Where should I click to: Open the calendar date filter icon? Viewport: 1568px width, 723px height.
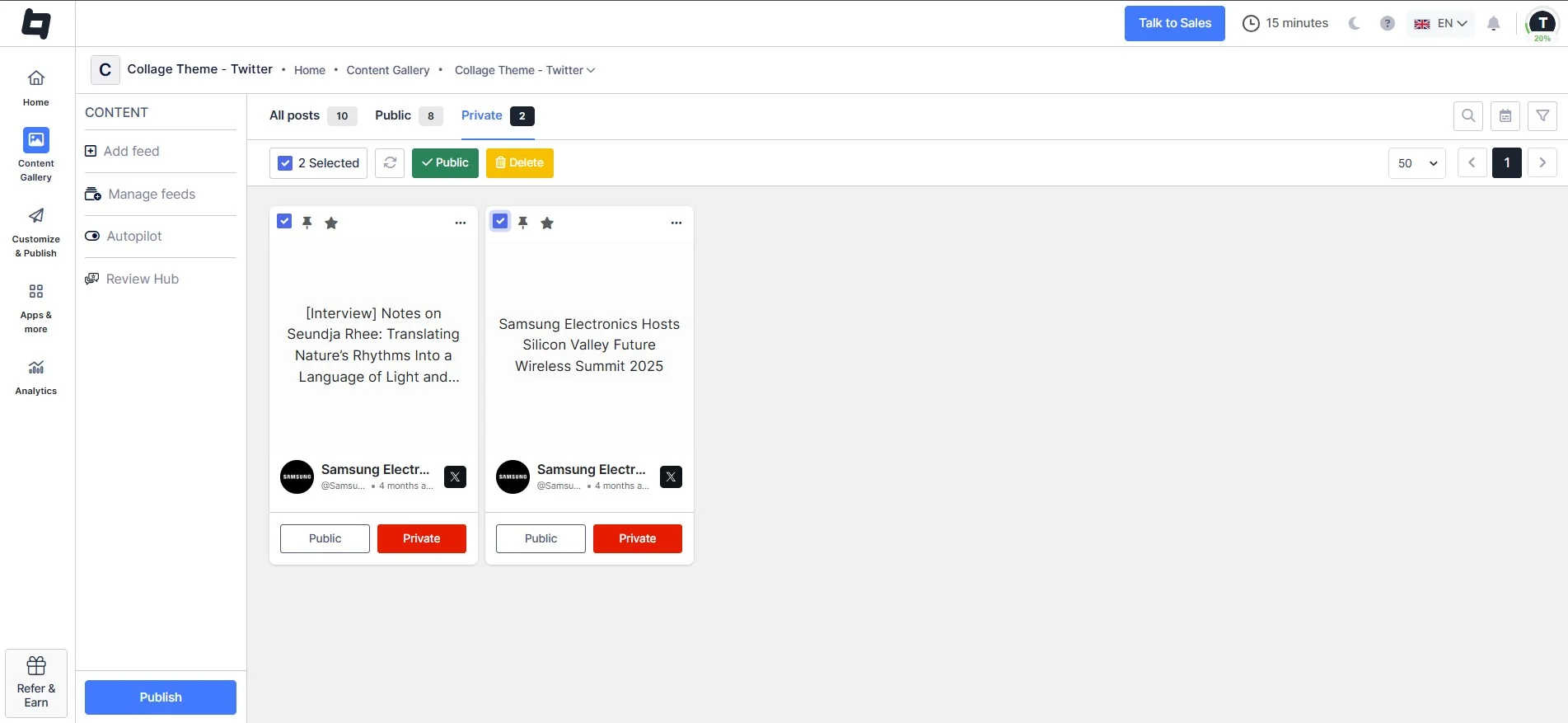[1505, 116]
